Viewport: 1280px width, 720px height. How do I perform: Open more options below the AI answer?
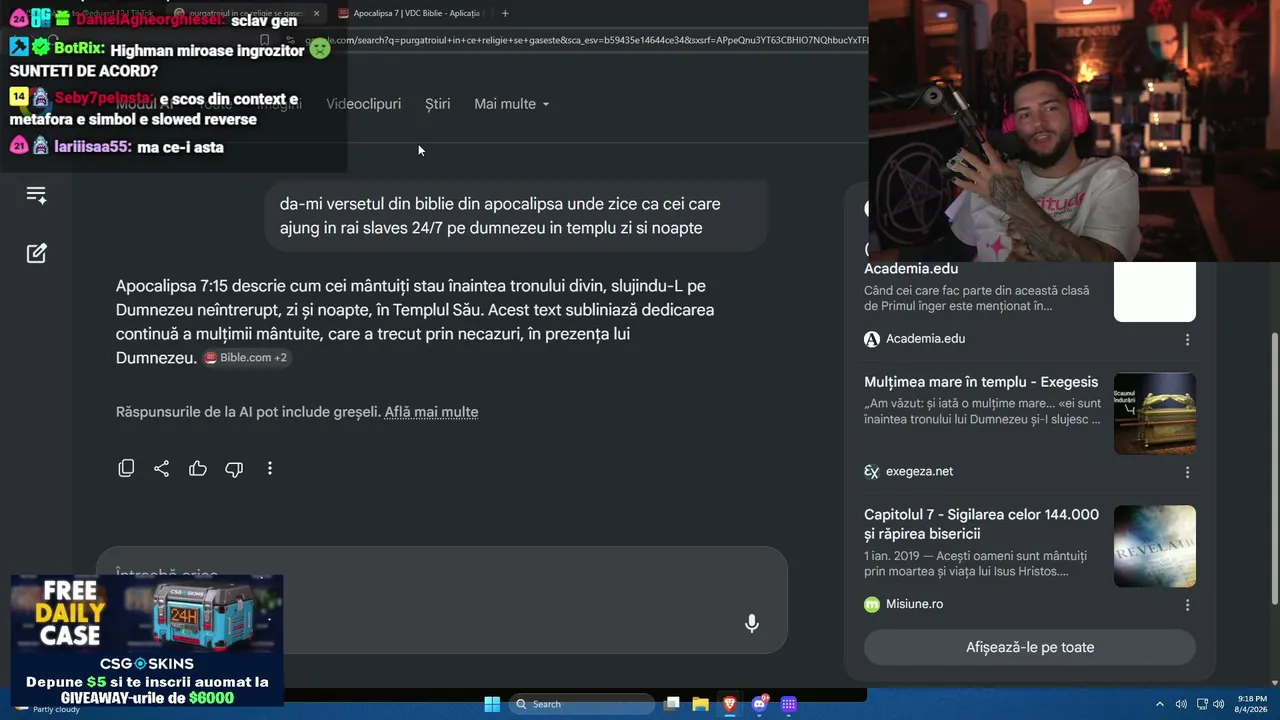click(270, 468)
